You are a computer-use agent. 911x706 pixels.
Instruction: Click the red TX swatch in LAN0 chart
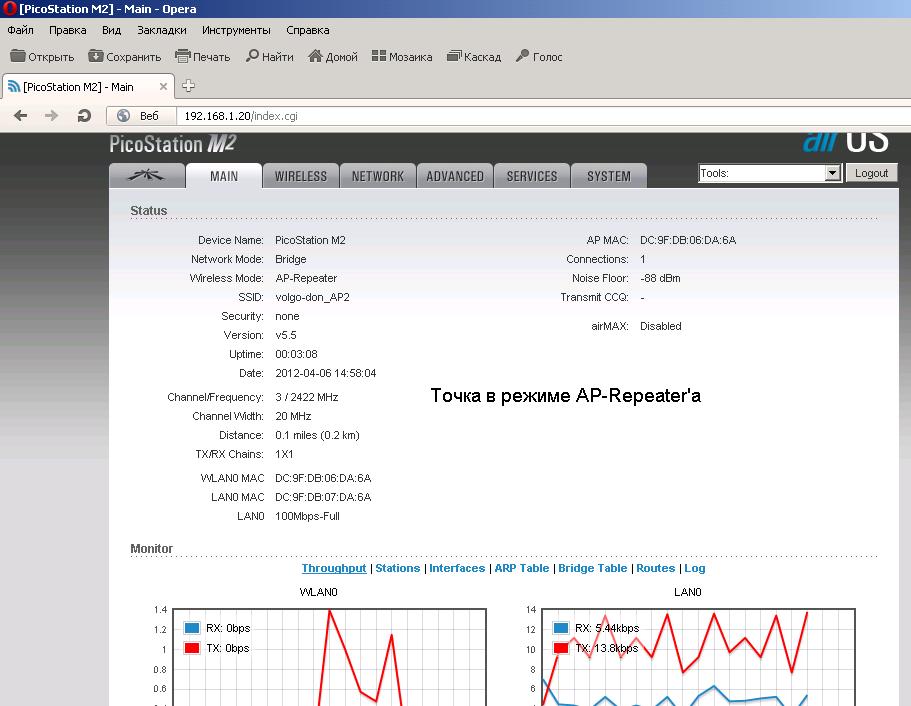(561, 647)
